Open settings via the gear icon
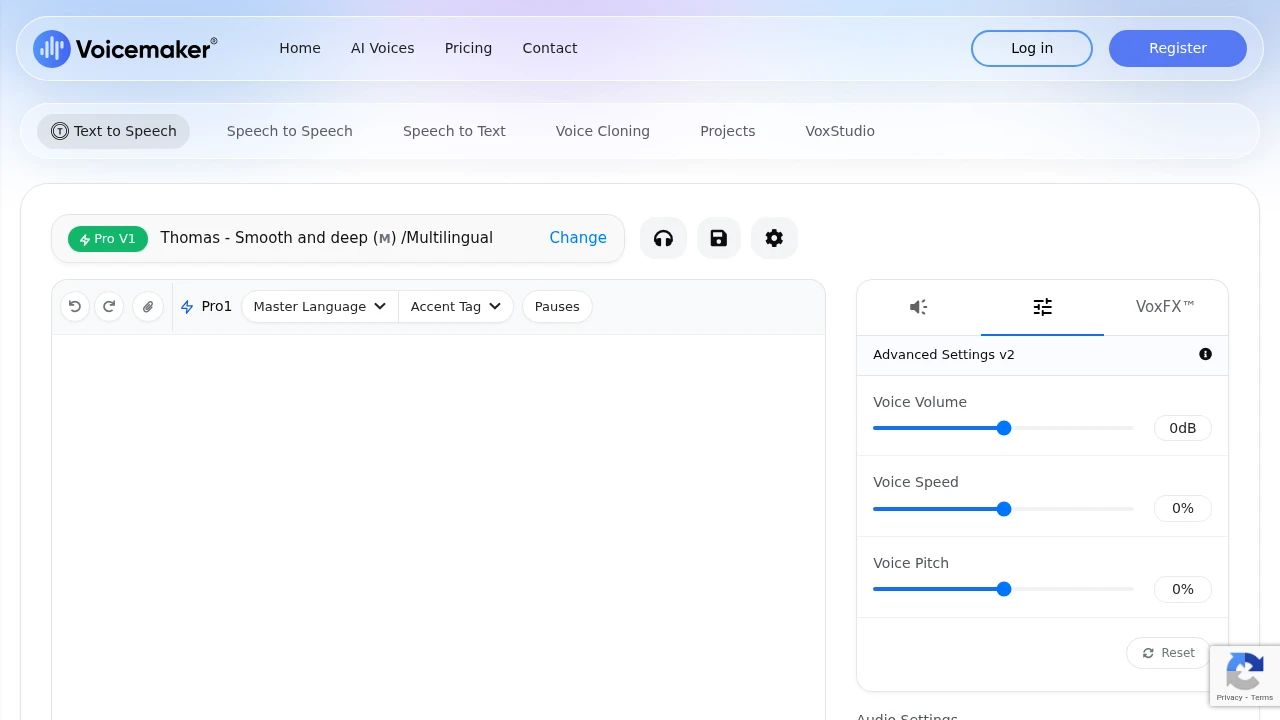The height and width of the screenshot is (720, 1280). point(774,238)
